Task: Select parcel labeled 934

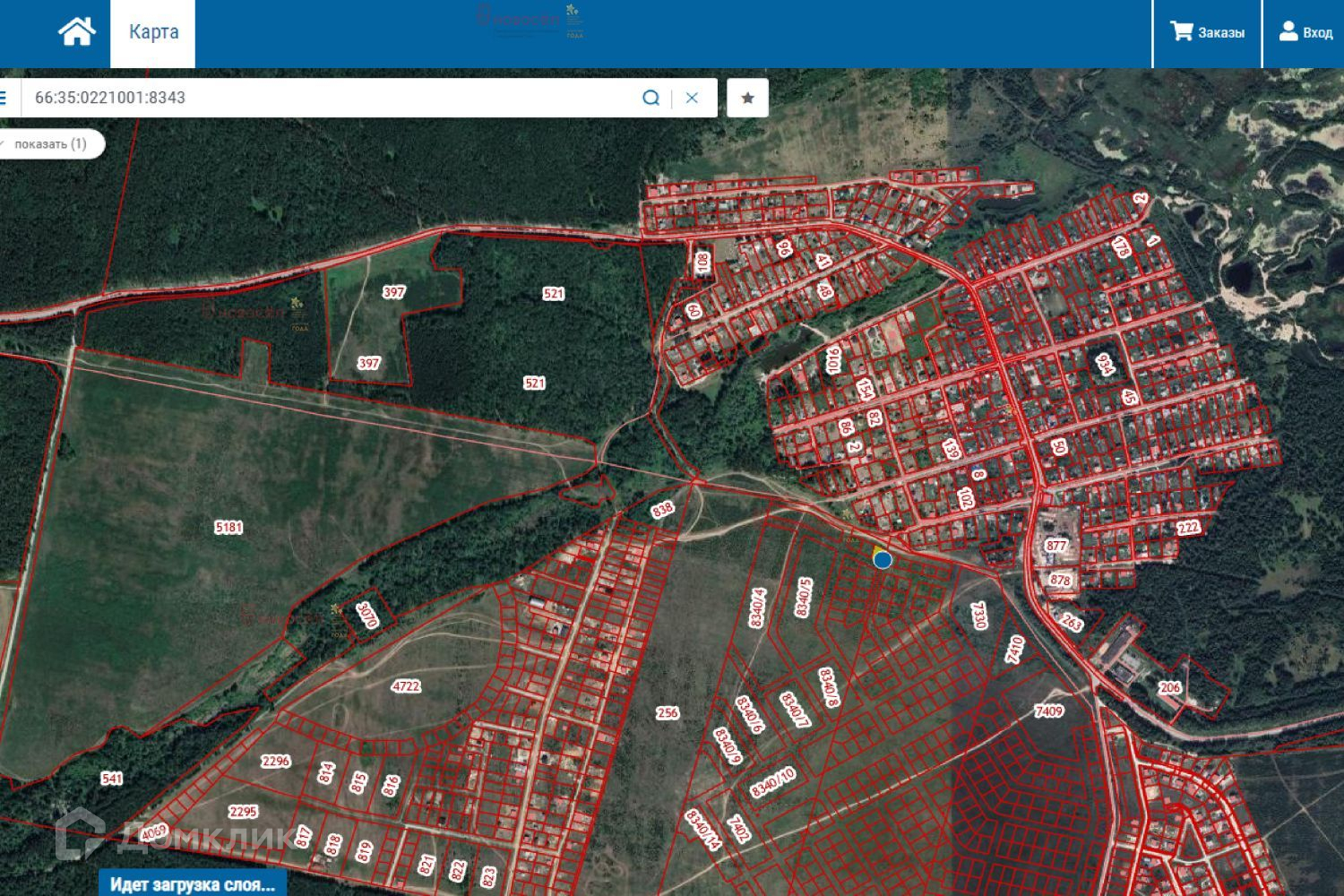Action: tap(1105, 365)
